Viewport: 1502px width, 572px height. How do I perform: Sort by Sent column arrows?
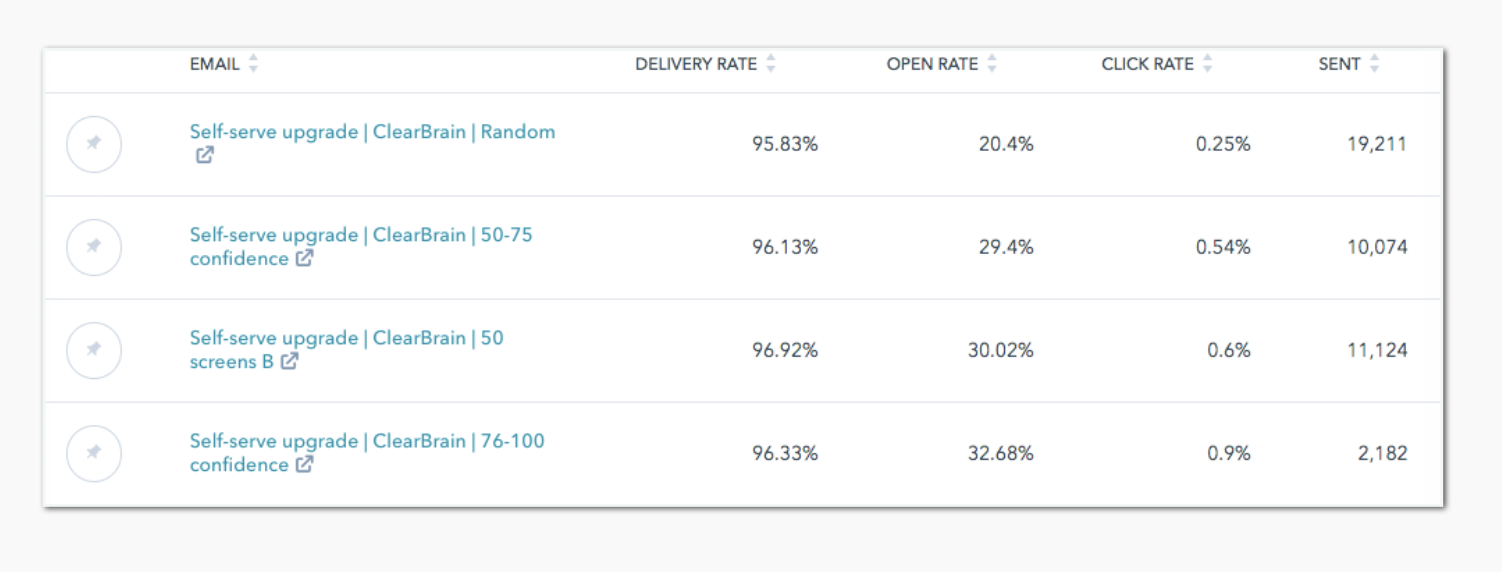coord(1374,64)
